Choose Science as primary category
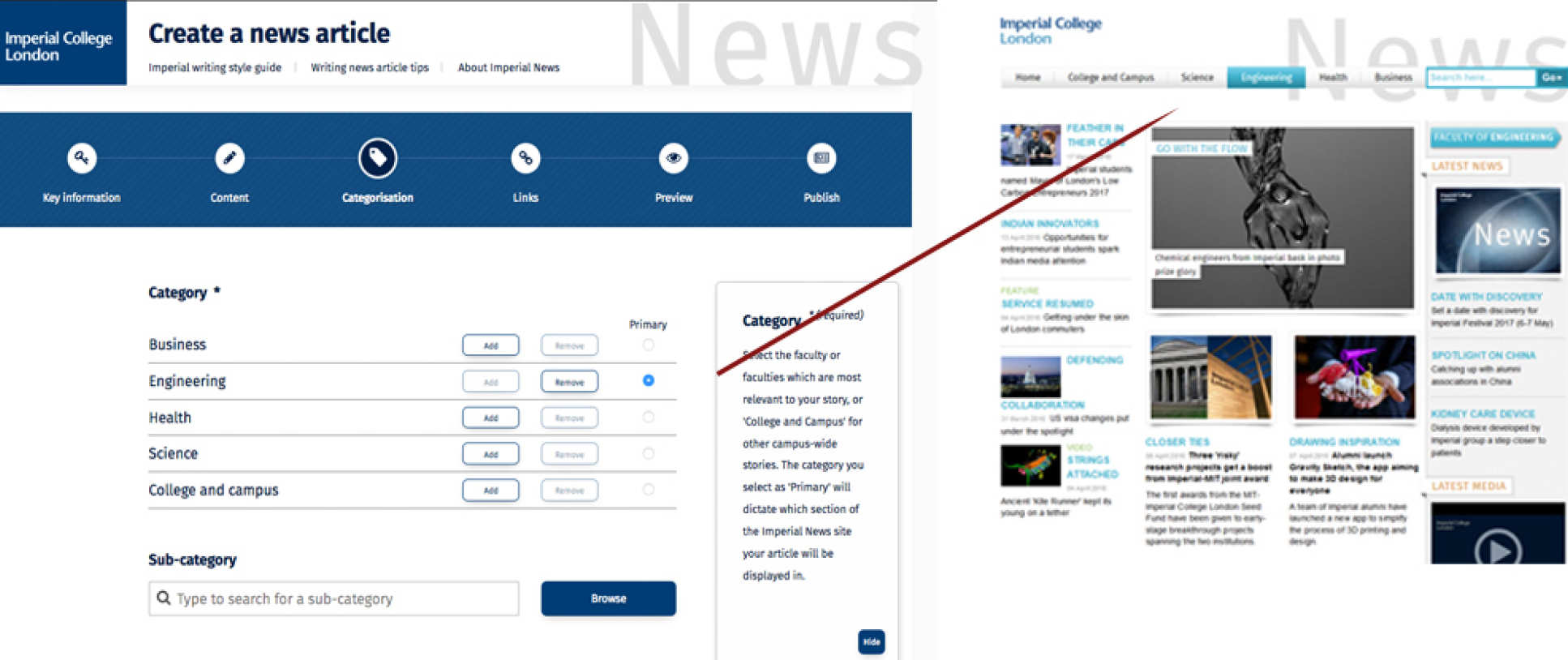The height and width of the screenshot is (660, 1568). [x=648, y=453]
